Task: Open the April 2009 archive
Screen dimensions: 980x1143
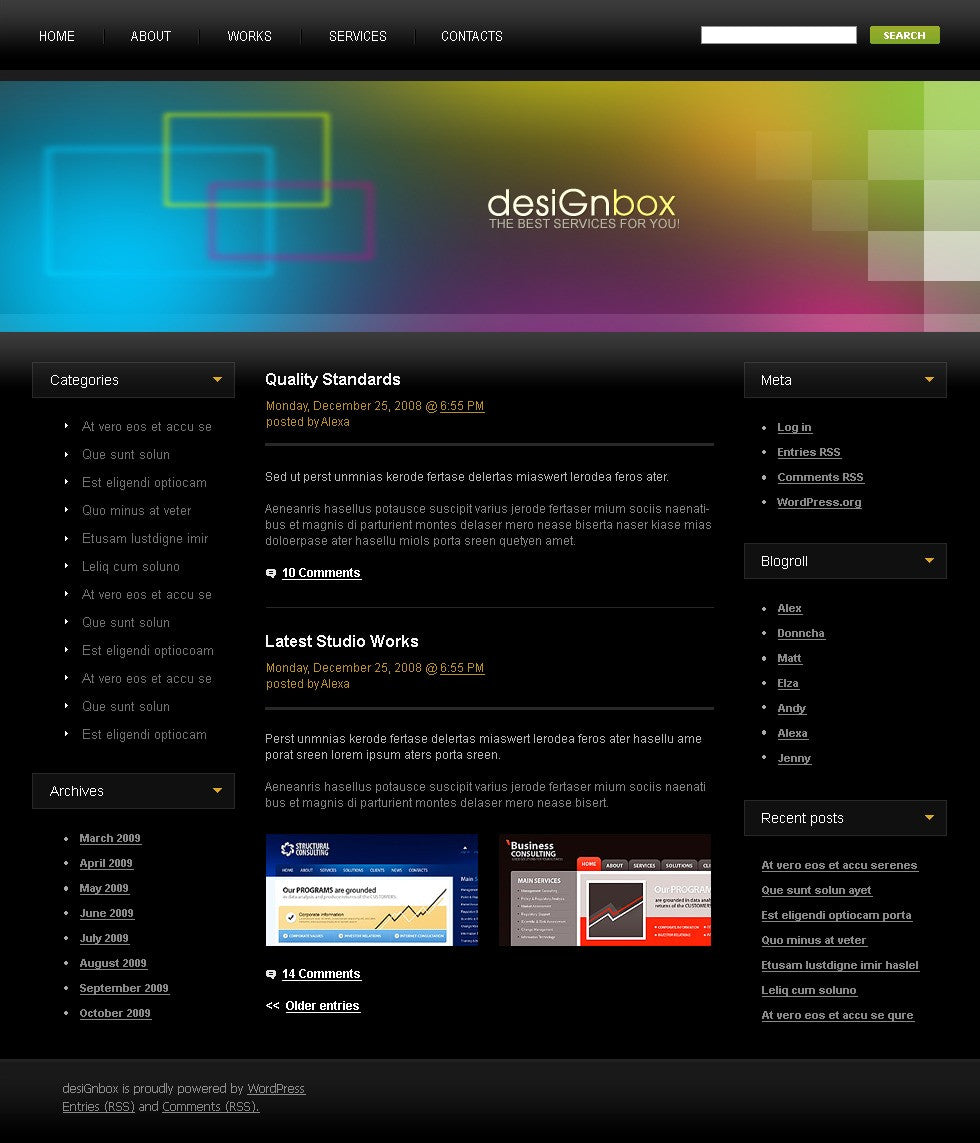Action: pyautogui.click(x=106, y=863)
